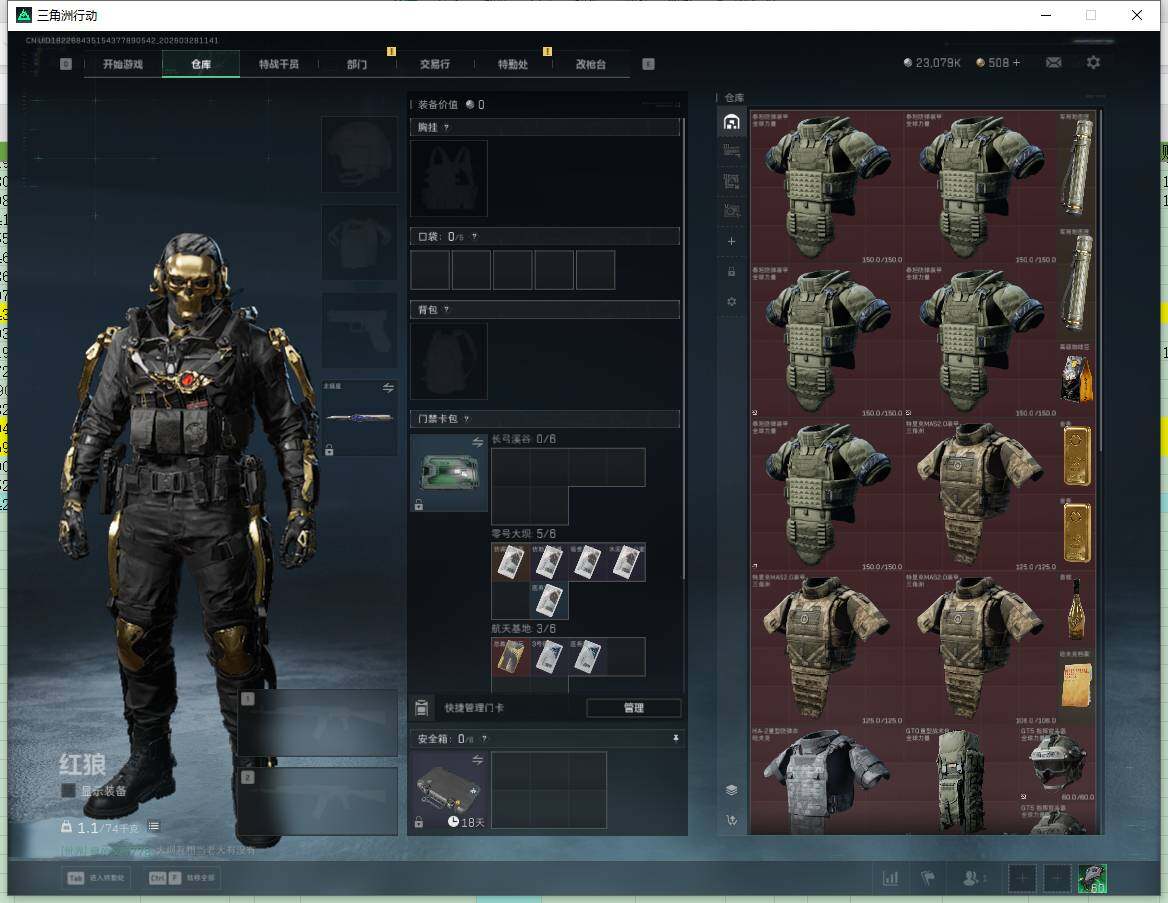Swap the melee weapon with arrows icon
The image size is (1168, 903).
point(388,388)
